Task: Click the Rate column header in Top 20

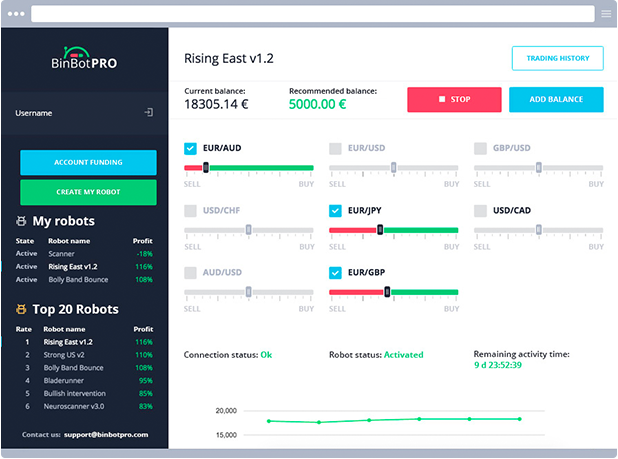Action: [24, 329]
